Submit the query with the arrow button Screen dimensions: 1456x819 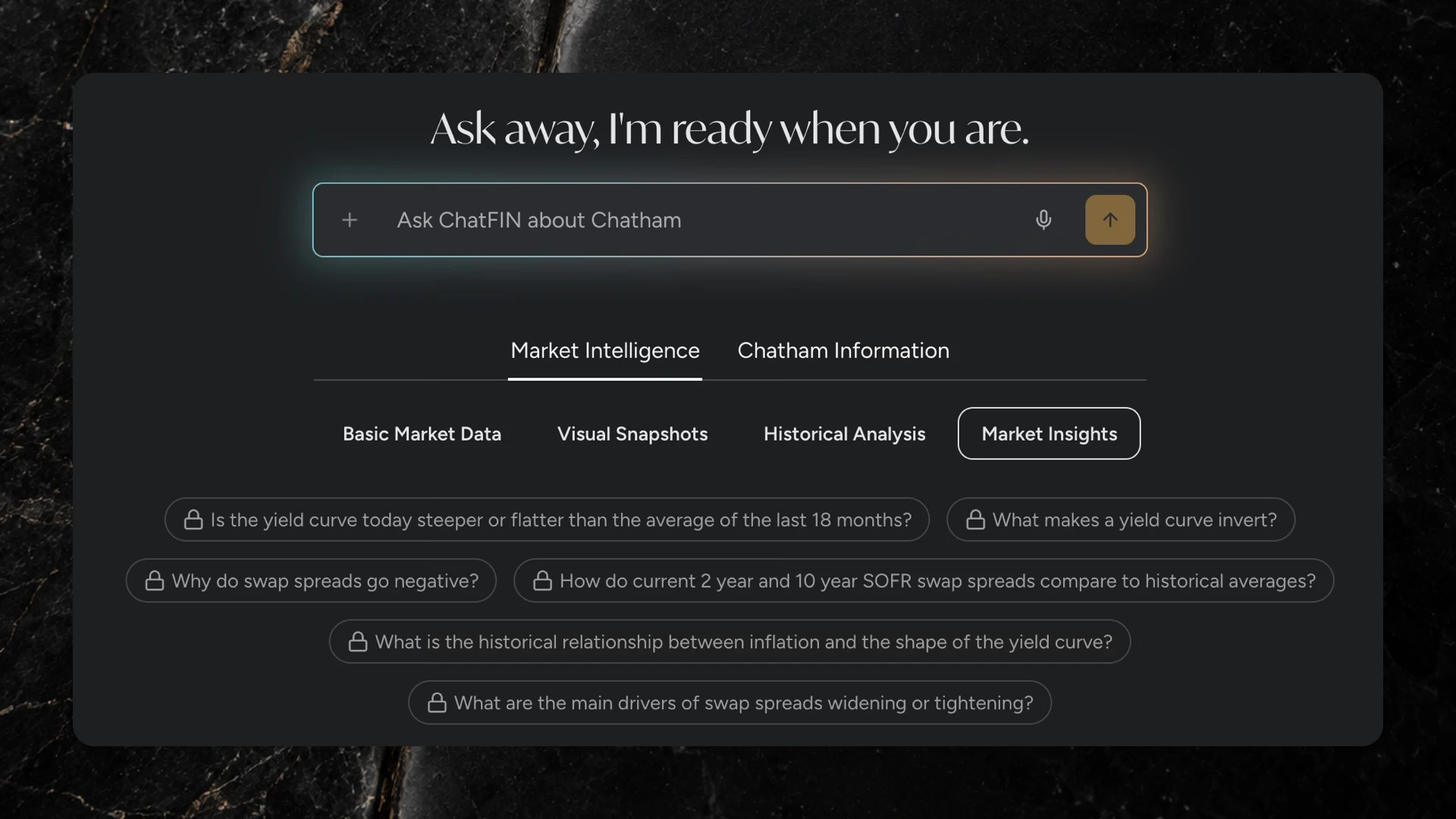(1110, 220)
